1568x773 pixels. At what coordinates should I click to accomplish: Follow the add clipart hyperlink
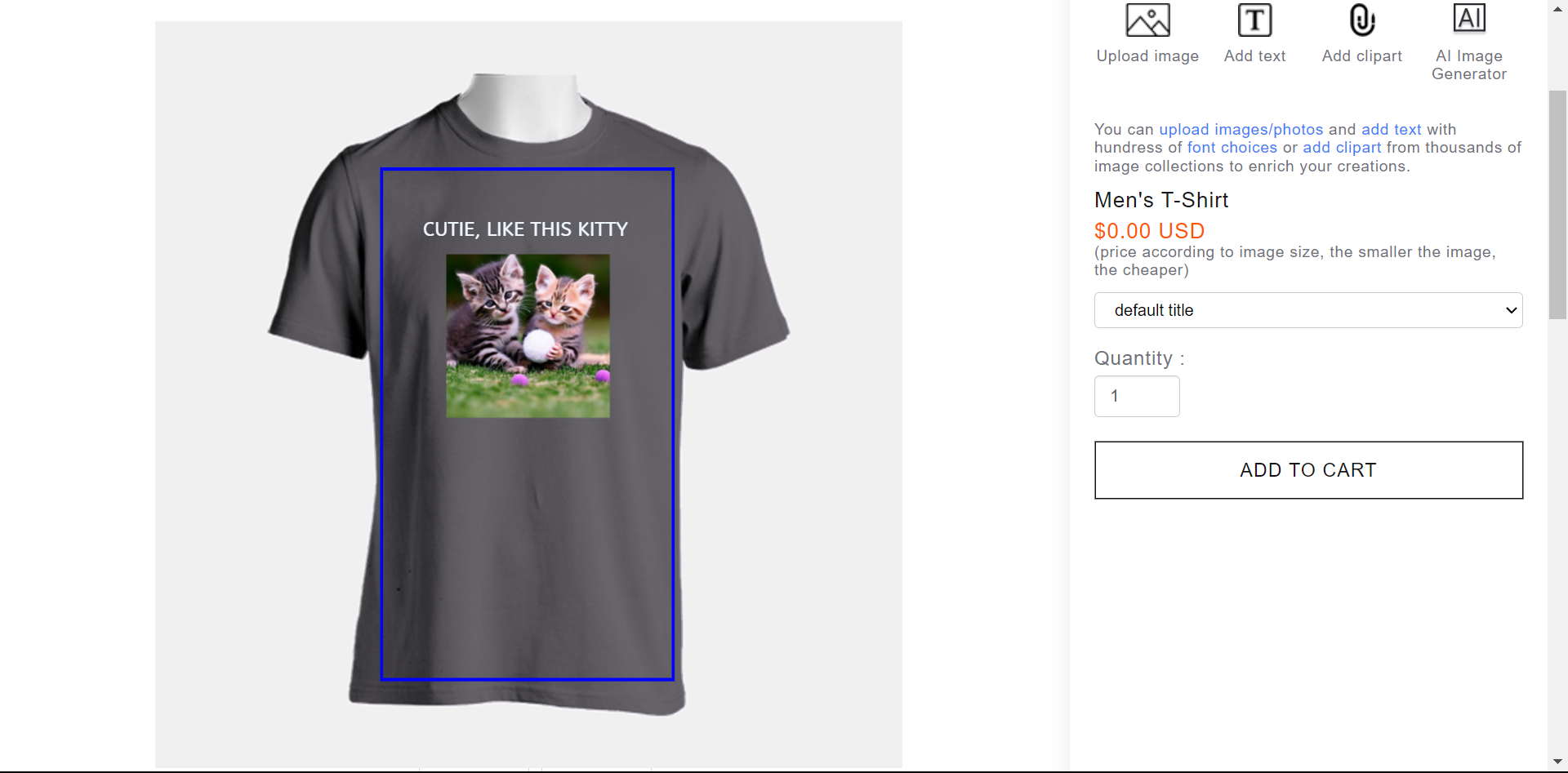[1342, 148]
